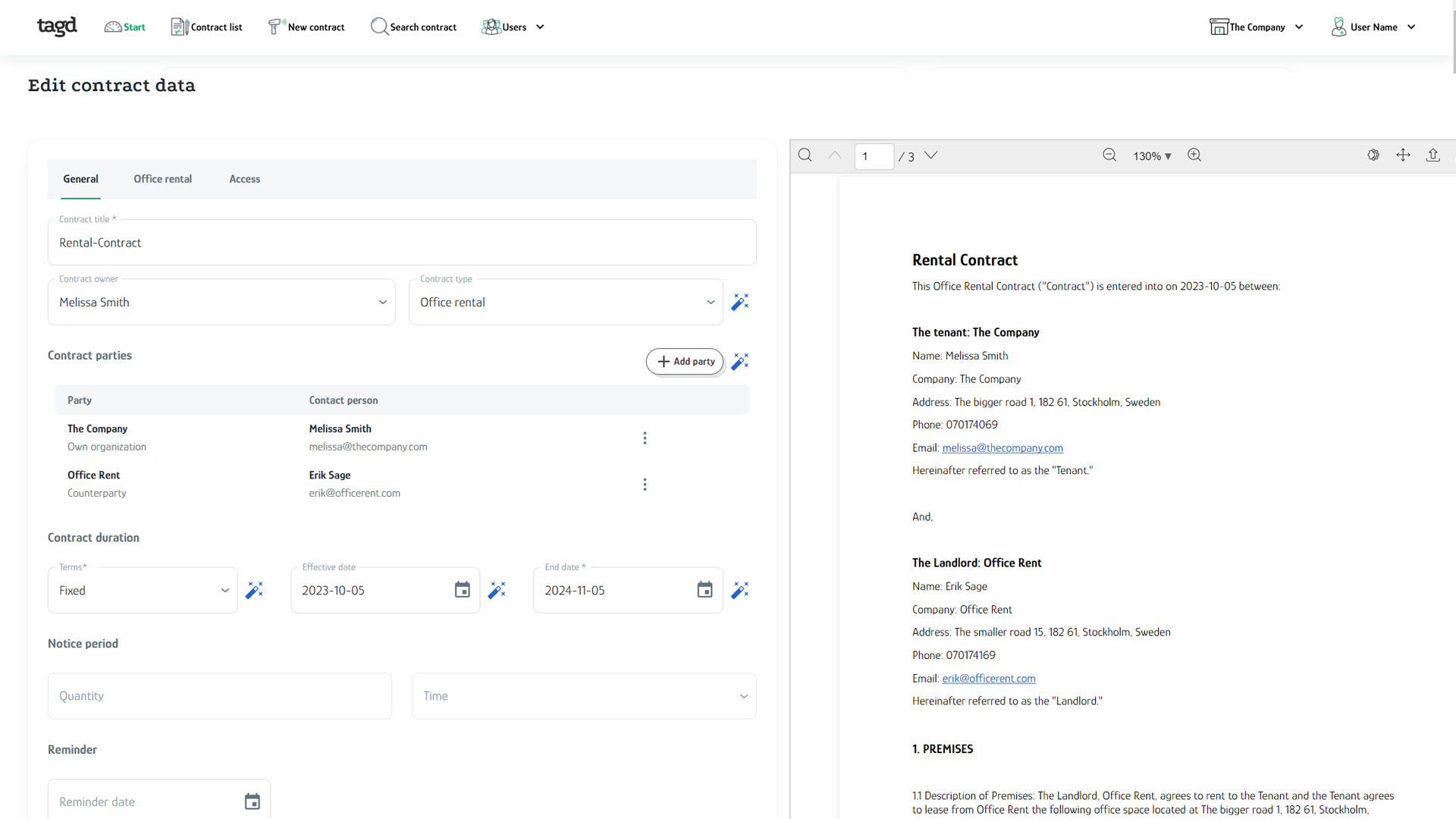Screen dimensions: 1456x819
Task: Click the zoom in icon in PDF viewer
Action: click(x=1194, y=155)
